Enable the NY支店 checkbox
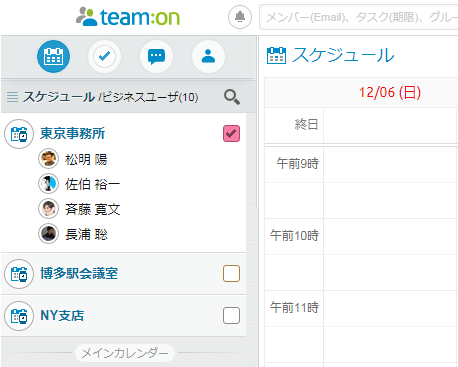Screen dimensions: 458x367 tap(231, 315)
